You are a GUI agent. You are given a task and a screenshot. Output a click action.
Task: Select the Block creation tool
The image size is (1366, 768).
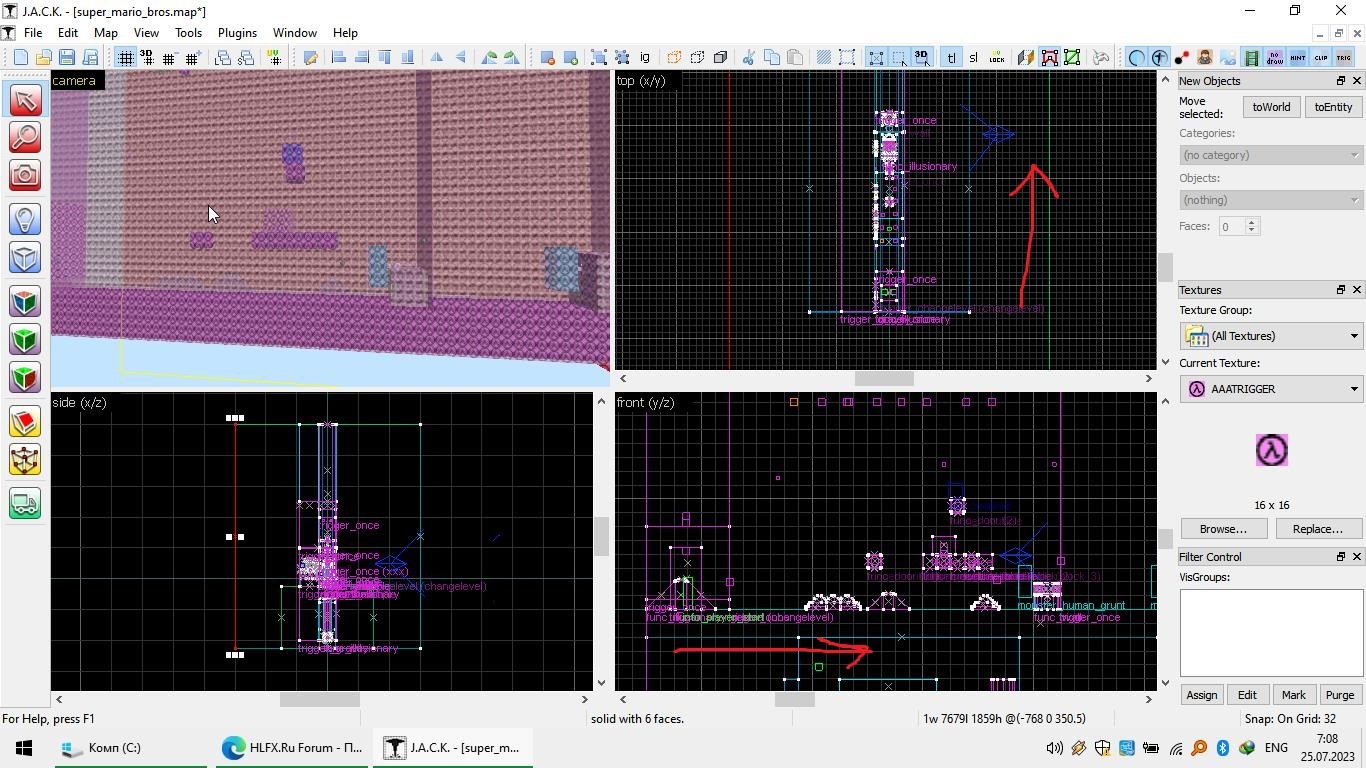tap(25, 258)
